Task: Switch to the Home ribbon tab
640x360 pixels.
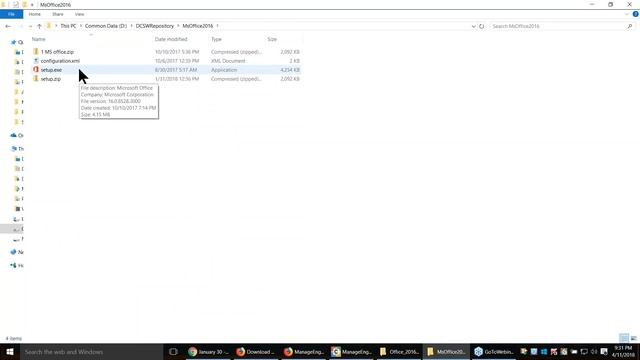Action: 35,14
